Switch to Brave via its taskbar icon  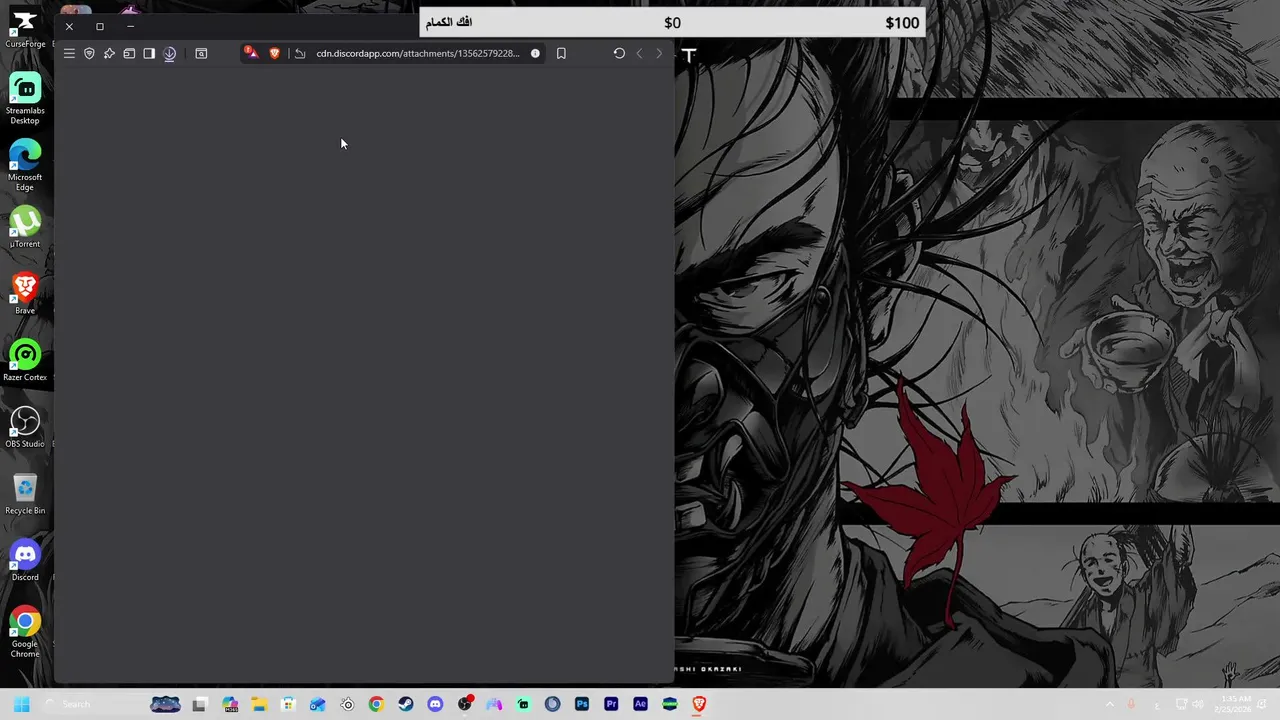699,704
